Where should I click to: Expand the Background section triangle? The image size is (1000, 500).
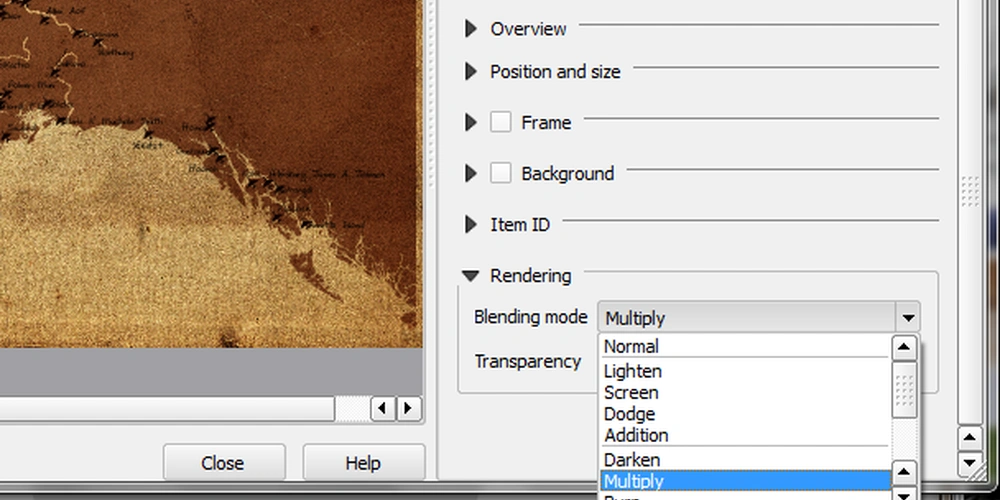tap(471, 173)
